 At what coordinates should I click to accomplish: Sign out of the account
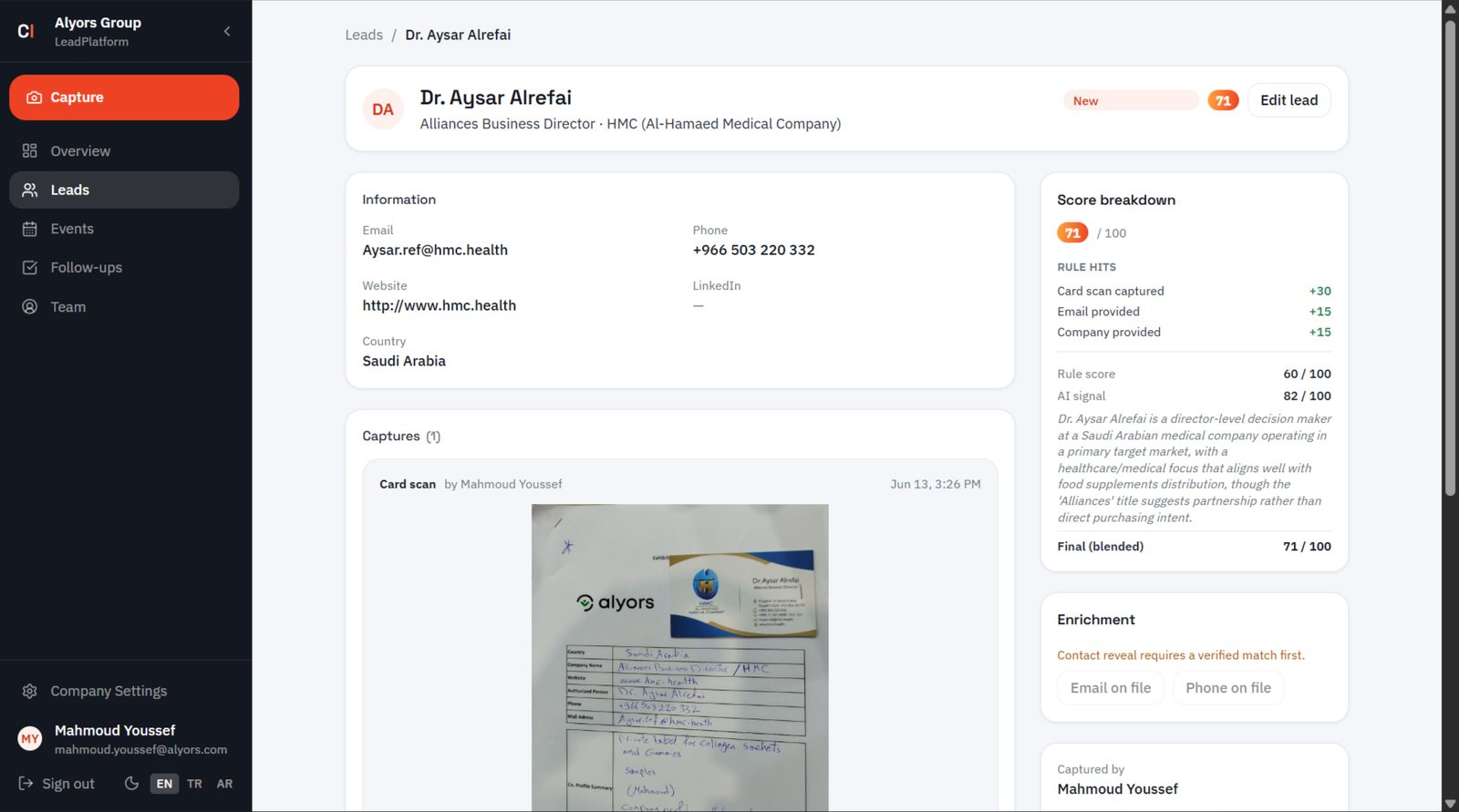point(57,784)
